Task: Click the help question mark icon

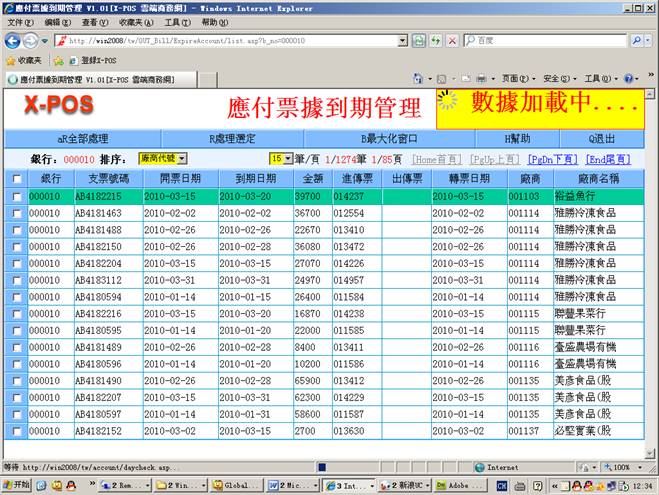Action: 629,79
